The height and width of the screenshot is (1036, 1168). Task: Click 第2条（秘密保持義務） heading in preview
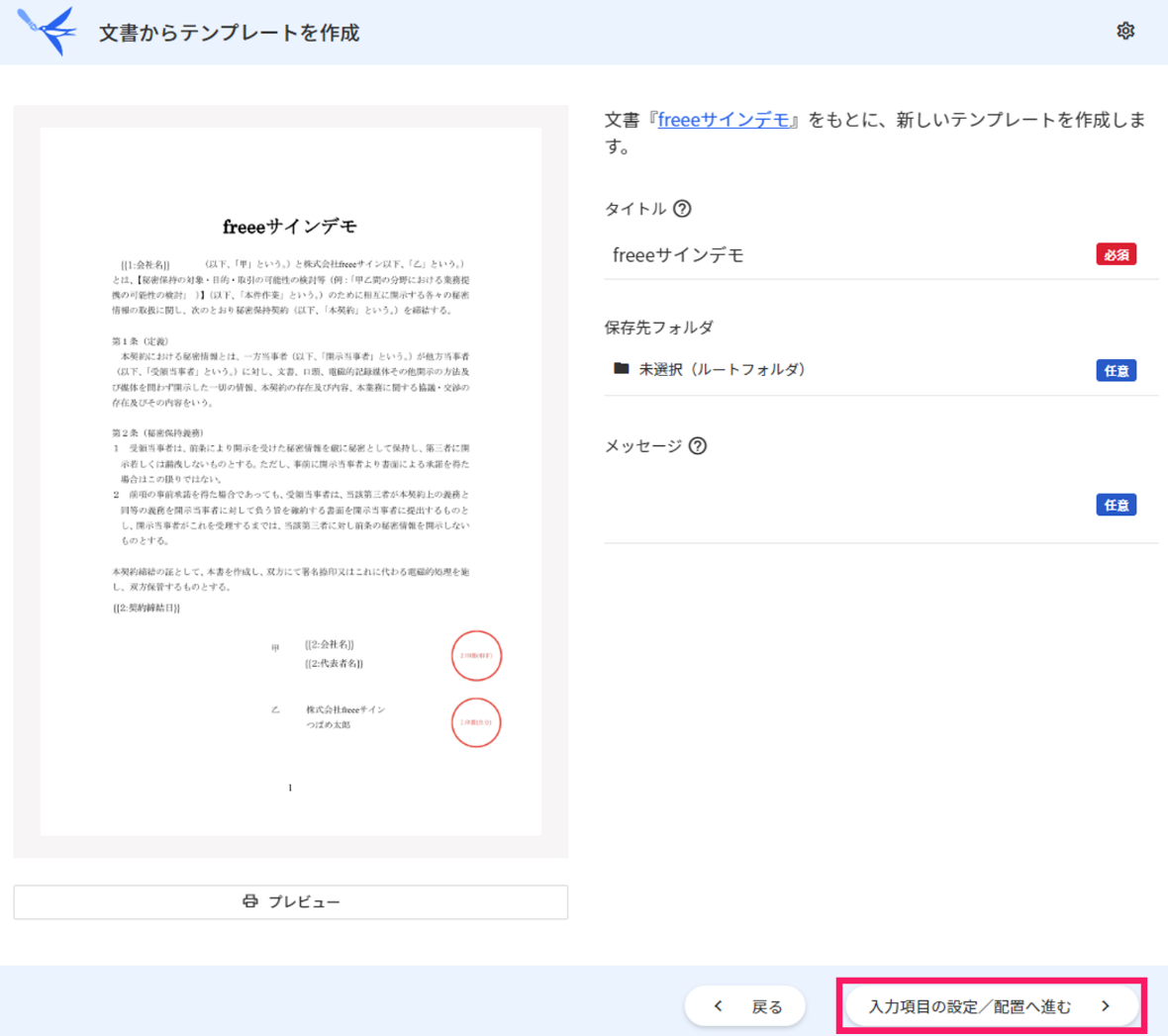(x=157, y=432)
